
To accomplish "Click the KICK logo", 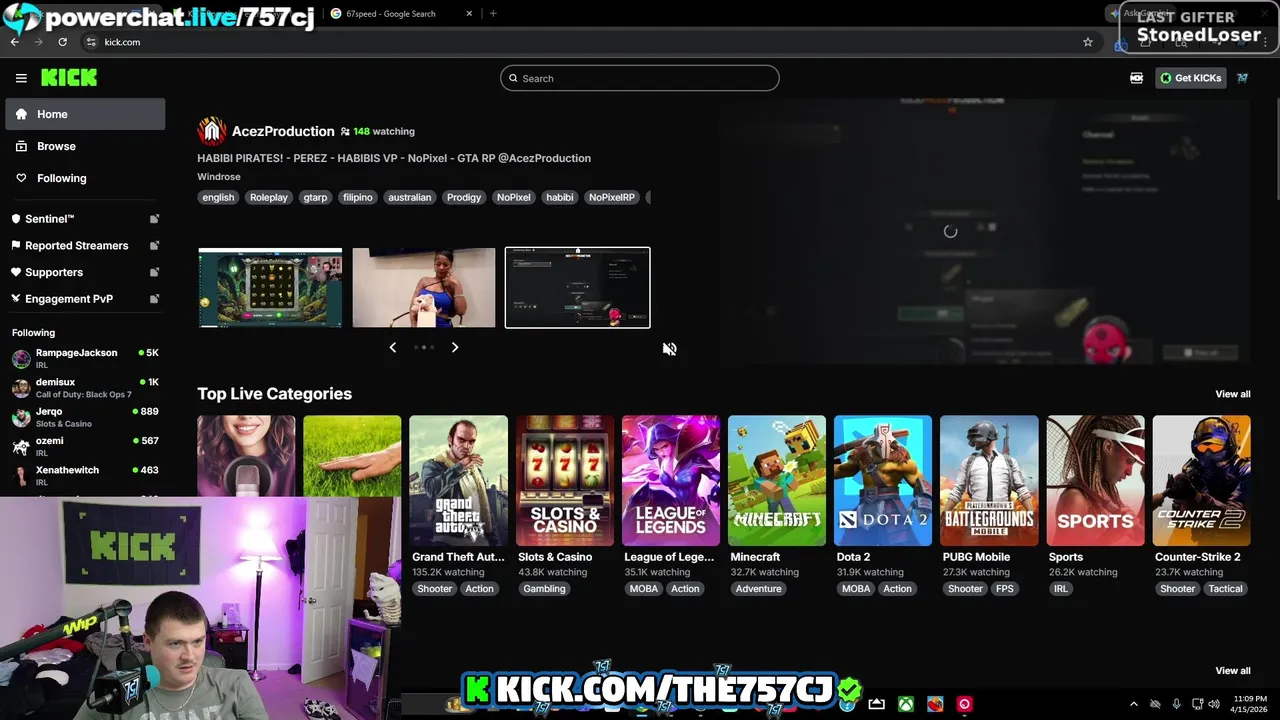I will coord(69,78).
